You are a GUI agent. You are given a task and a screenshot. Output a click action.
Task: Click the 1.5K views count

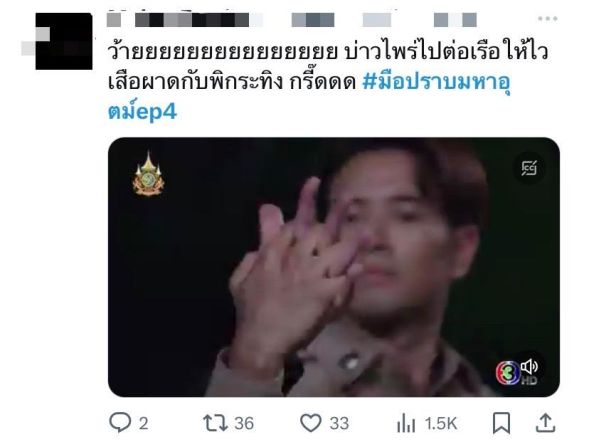(441, 424)
